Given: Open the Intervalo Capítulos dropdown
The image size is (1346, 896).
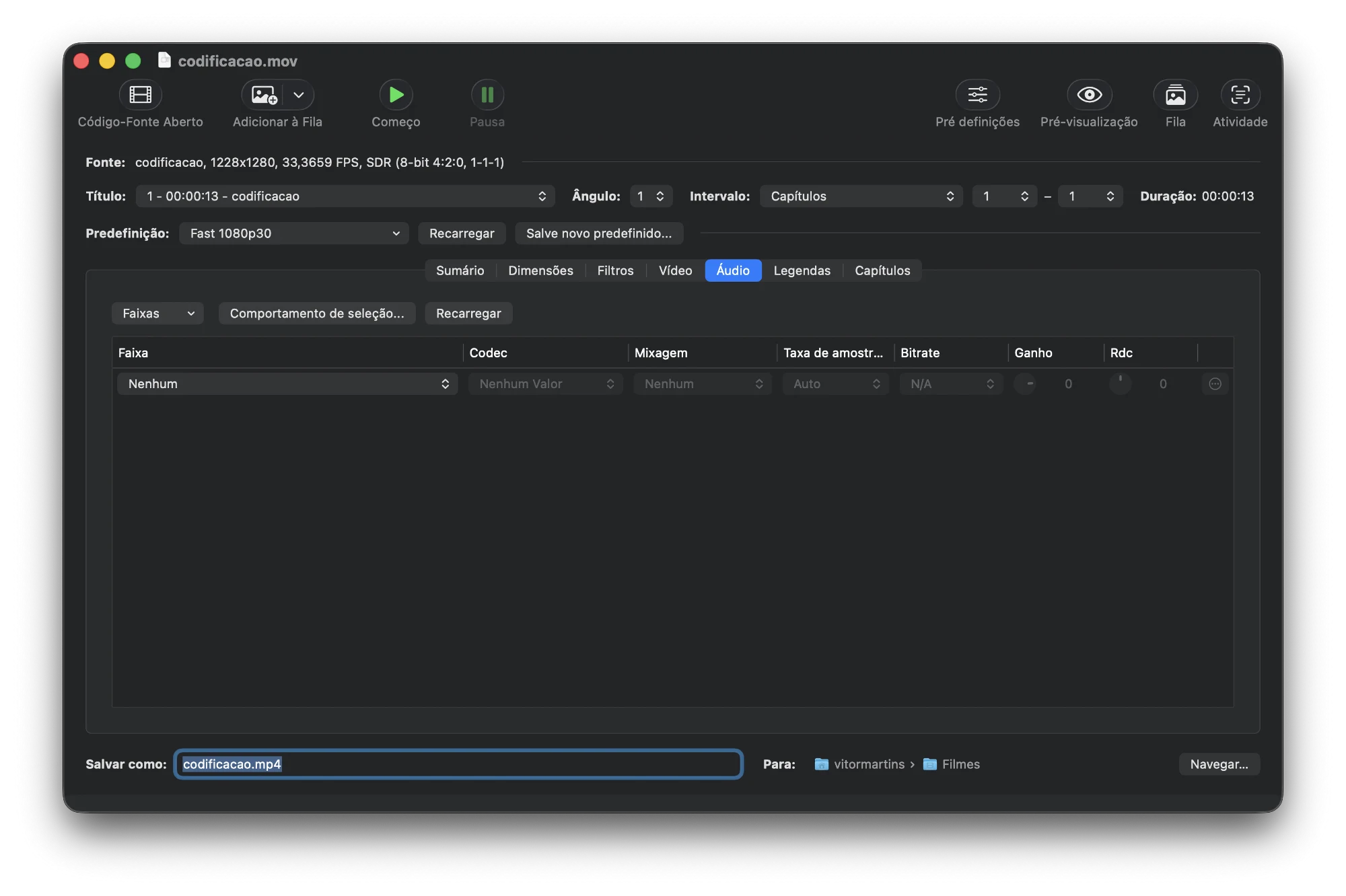Looking at the screenshot, I should [x=861, y=196].
